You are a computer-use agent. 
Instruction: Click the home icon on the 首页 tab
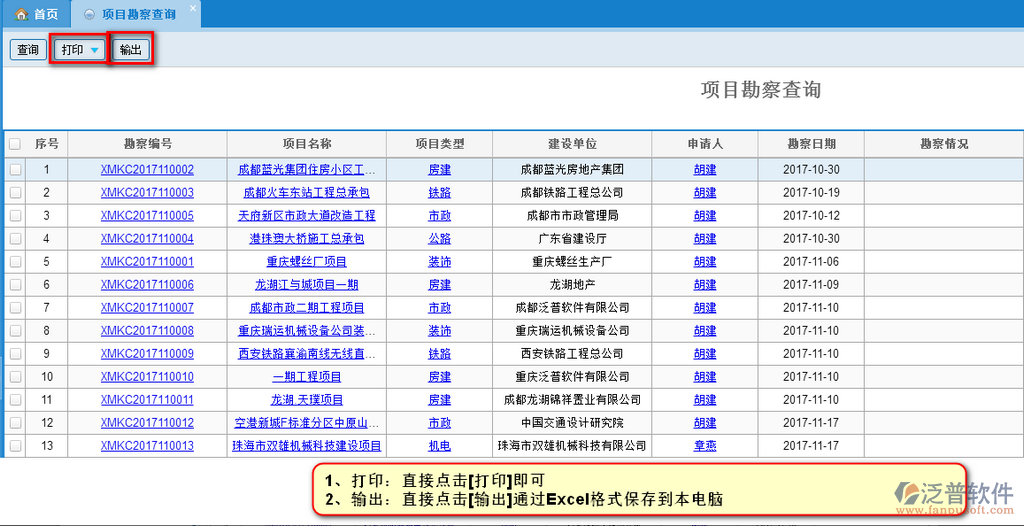(x=20, y=14)
